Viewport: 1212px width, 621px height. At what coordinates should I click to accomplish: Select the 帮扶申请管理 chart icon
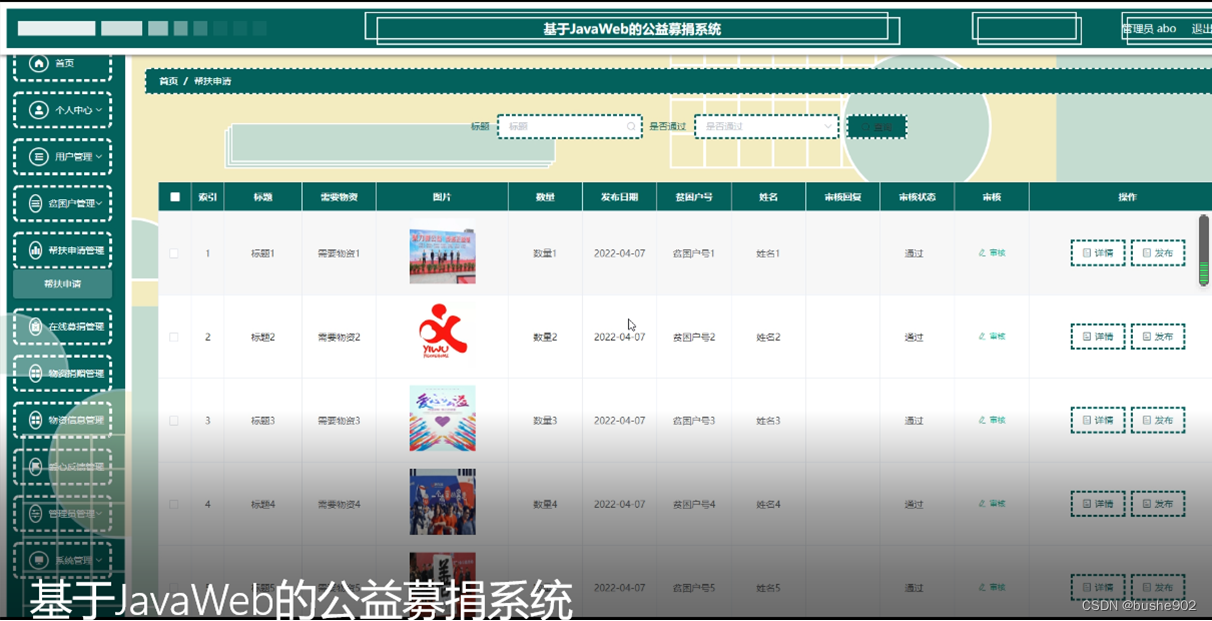point(38,249)
